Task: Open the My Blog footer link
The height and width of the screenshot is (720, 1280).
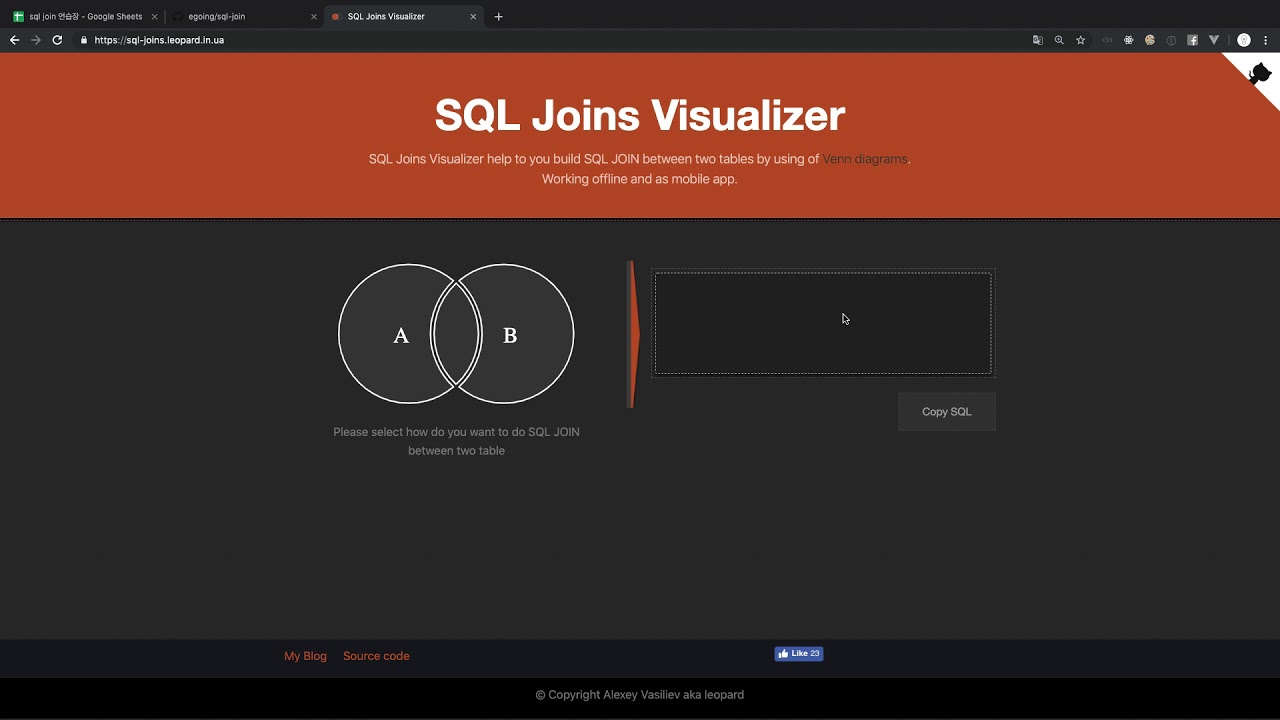Action: coord(305,656)
